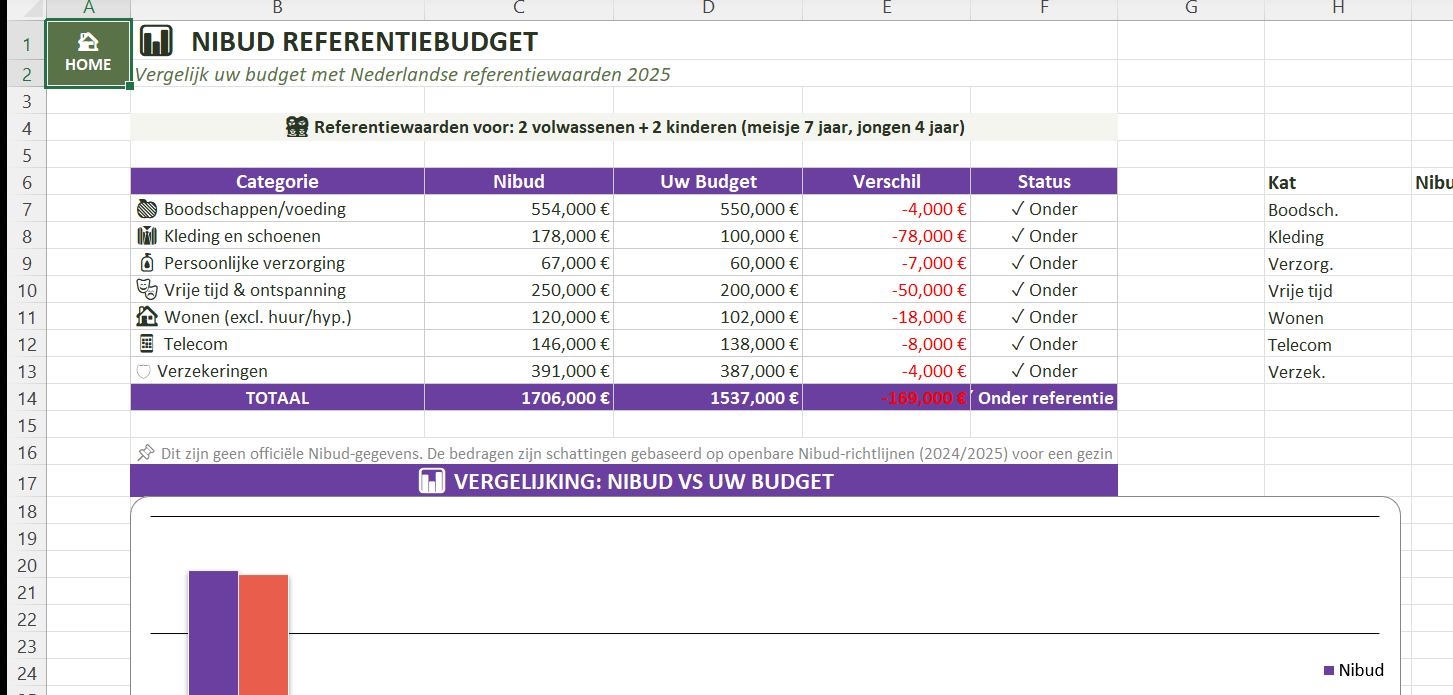Click the purple Nibud bar in the chart
This screenshot has width=1453, height=695.
click(213, 632)
